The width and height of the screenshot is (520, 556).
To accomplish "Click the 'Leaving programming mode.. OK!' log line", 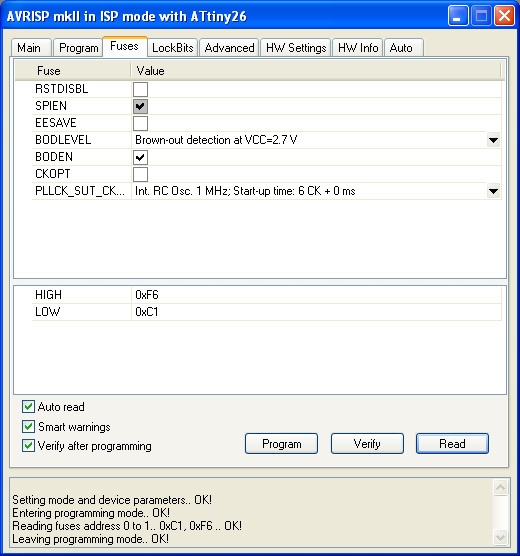I will [x=90, y=539].
